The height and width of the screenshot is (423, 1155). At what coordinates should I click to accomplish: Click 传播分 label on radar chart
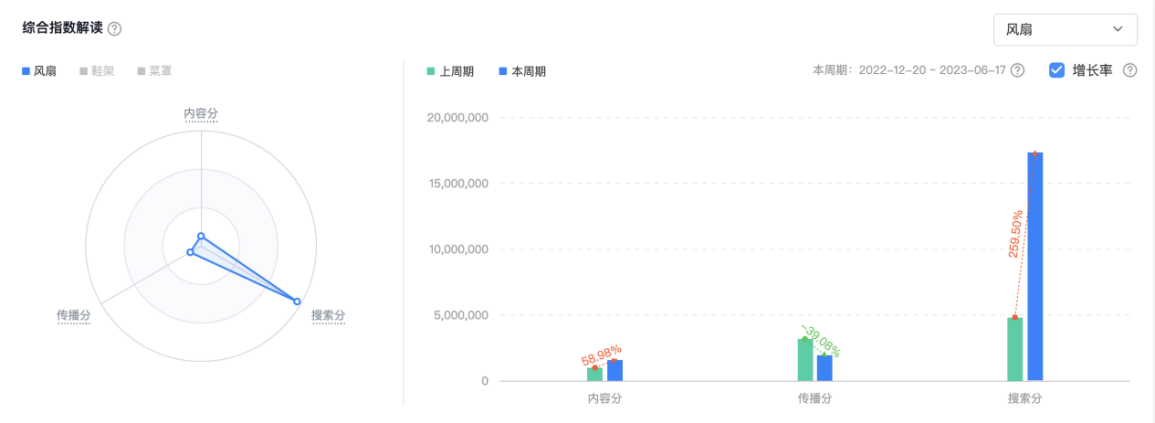(x=74, y=316)
